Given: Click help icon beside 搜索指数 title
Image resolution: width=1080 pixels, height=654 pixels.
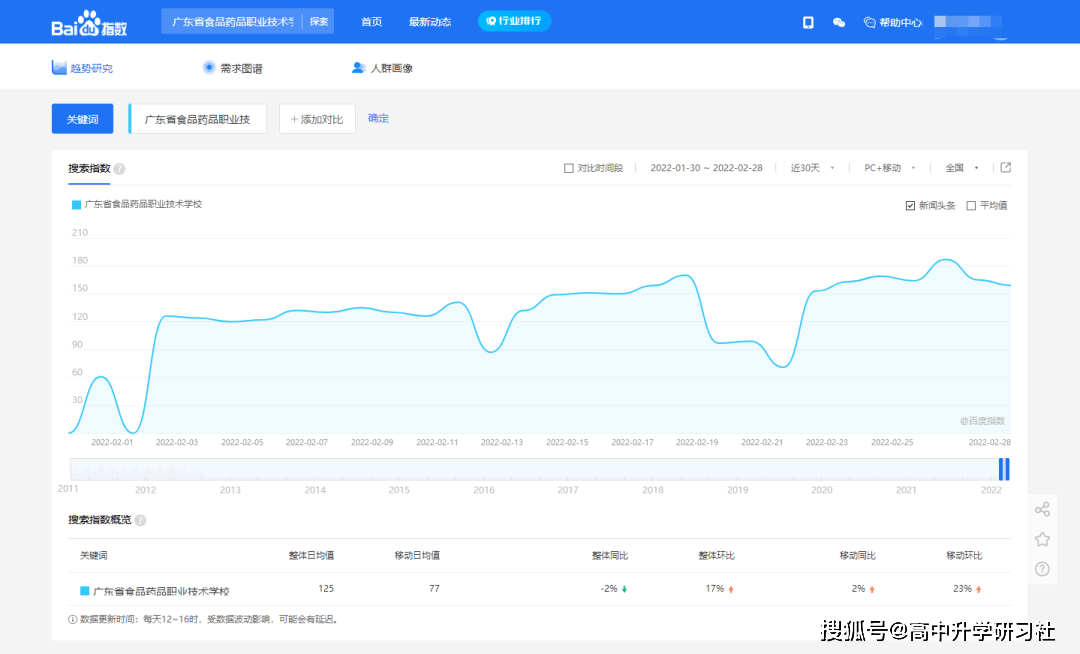Looking at the screenshot, I should tap(119, 169).
